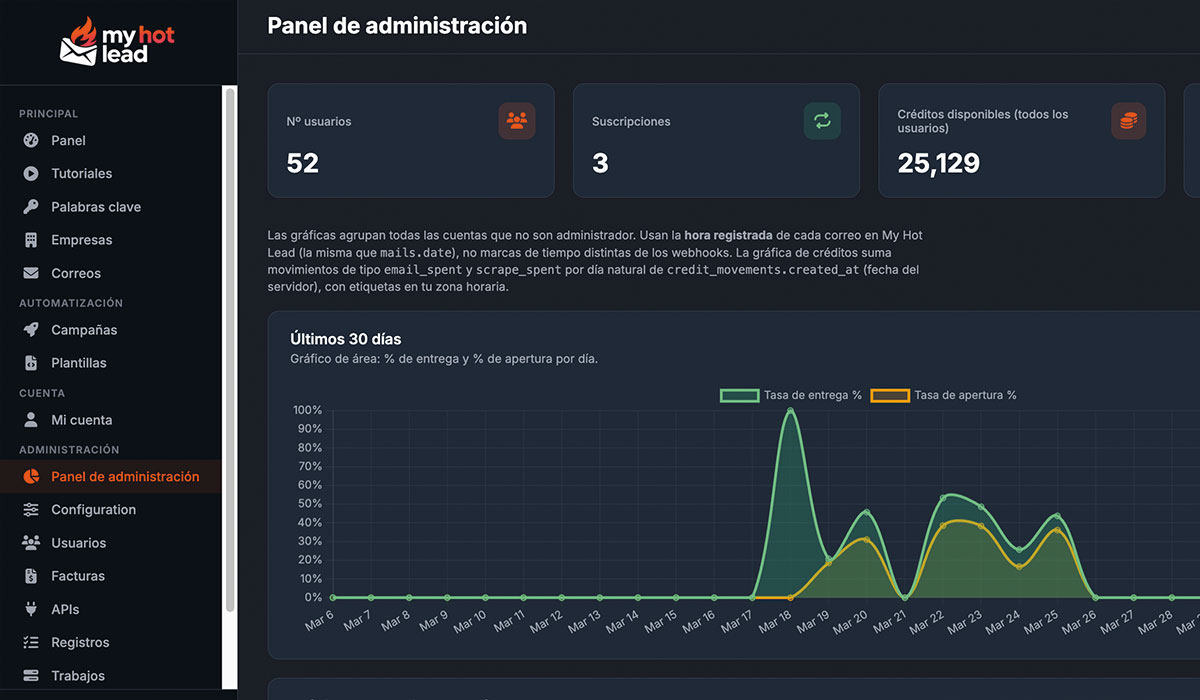The width and height of the screenshot is (1200, 700).
Task: Click the open rate data point on Mar 25
Action: [x=1057, y=530]
